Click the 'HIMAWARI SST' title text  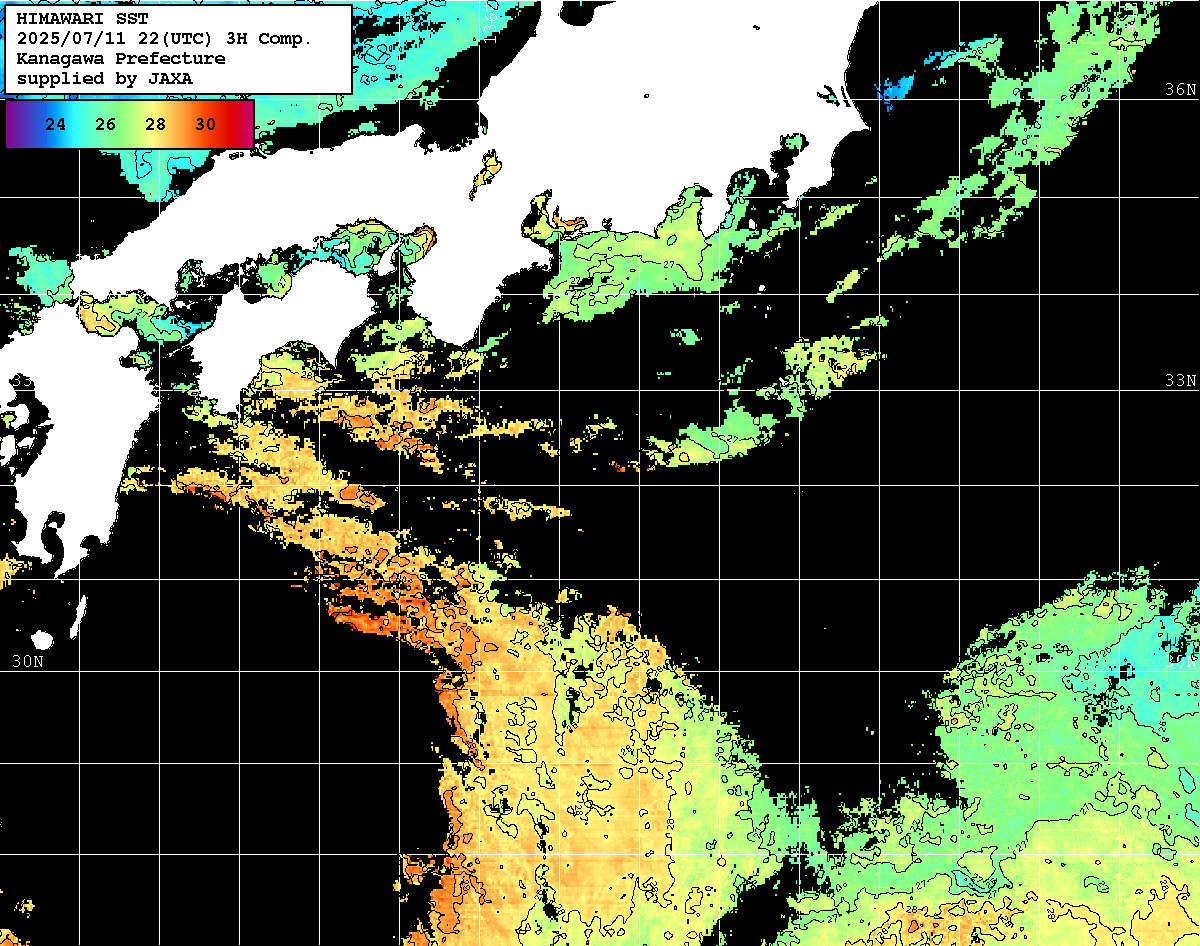(x=83, y=19)
